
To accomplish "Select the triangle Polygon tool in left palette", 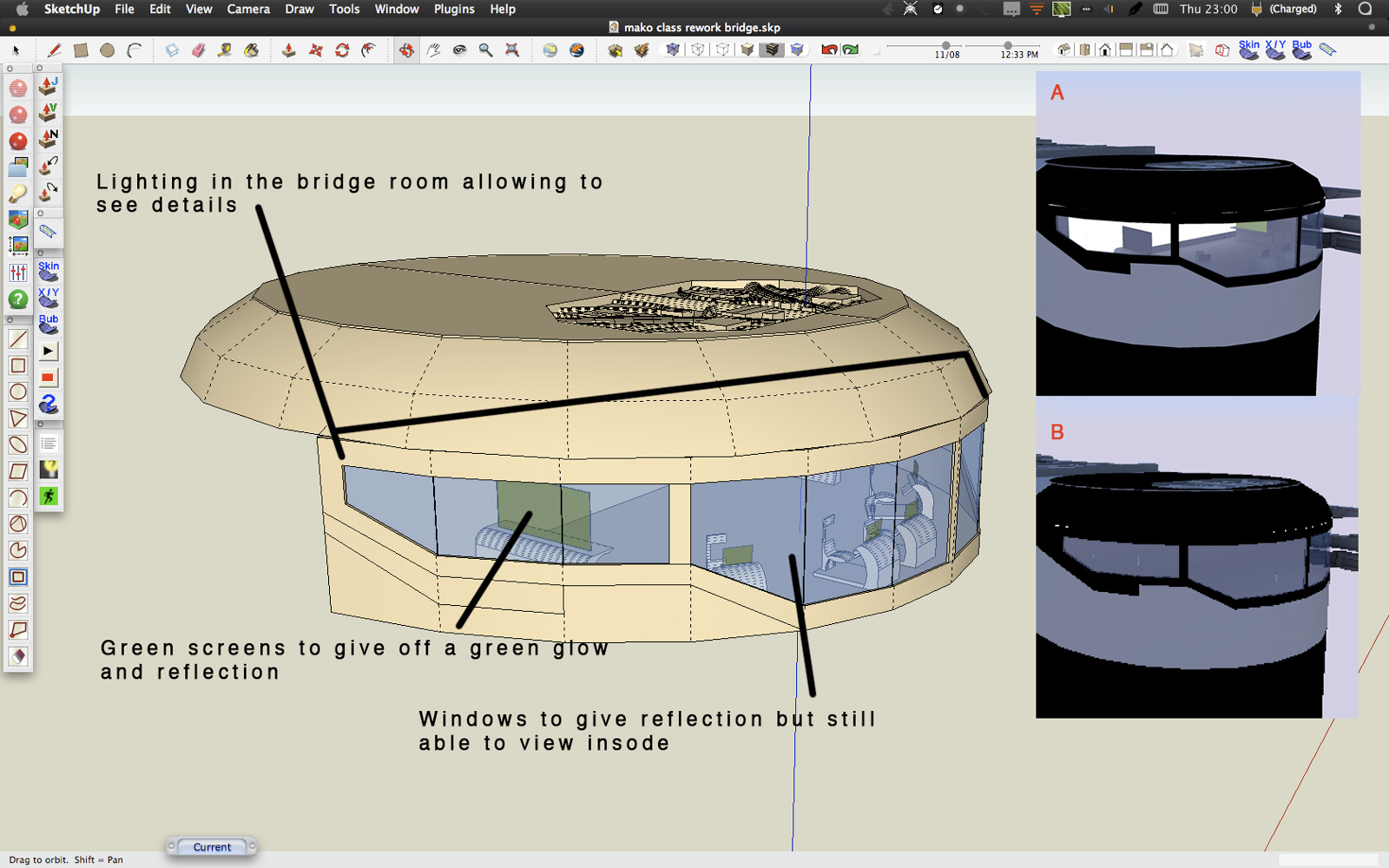I will tap(18, 418).
